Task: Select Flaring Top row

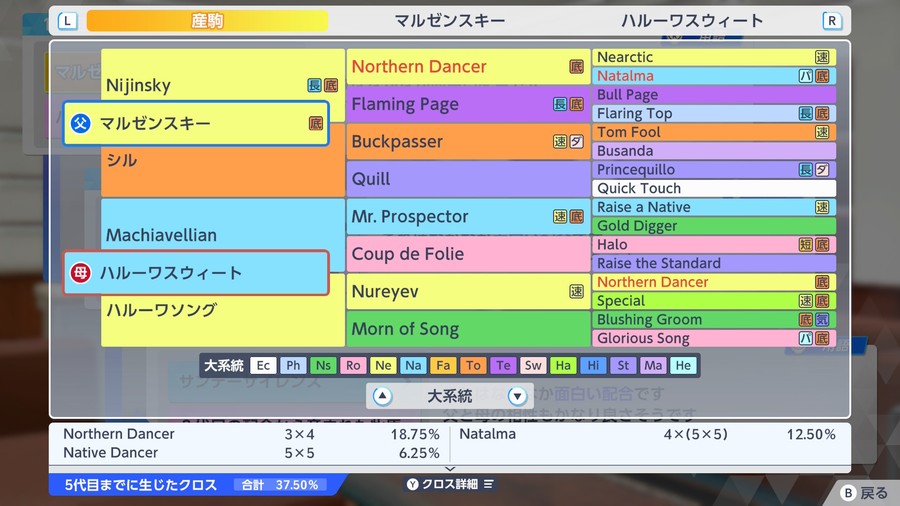Action: [x=714, y=114]
